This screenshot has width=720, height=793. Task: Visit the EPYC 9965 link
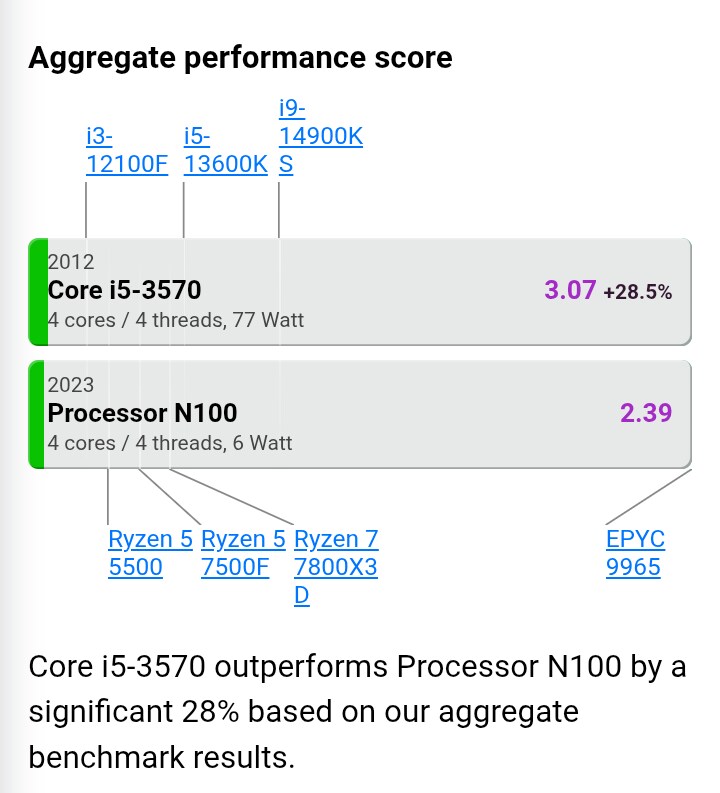click(635, 554)
